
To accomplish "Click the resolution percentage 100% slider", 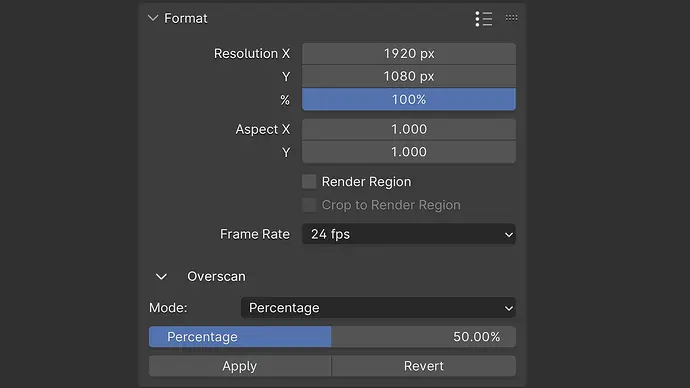I will pos(409,99).
